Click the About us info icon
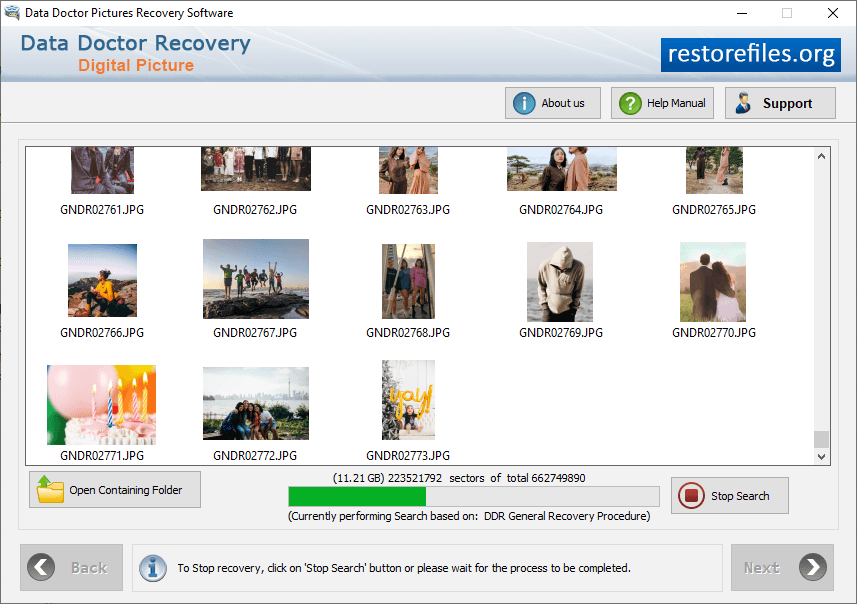Viewport: 857px width, 604px height. (x=524, y=103)
